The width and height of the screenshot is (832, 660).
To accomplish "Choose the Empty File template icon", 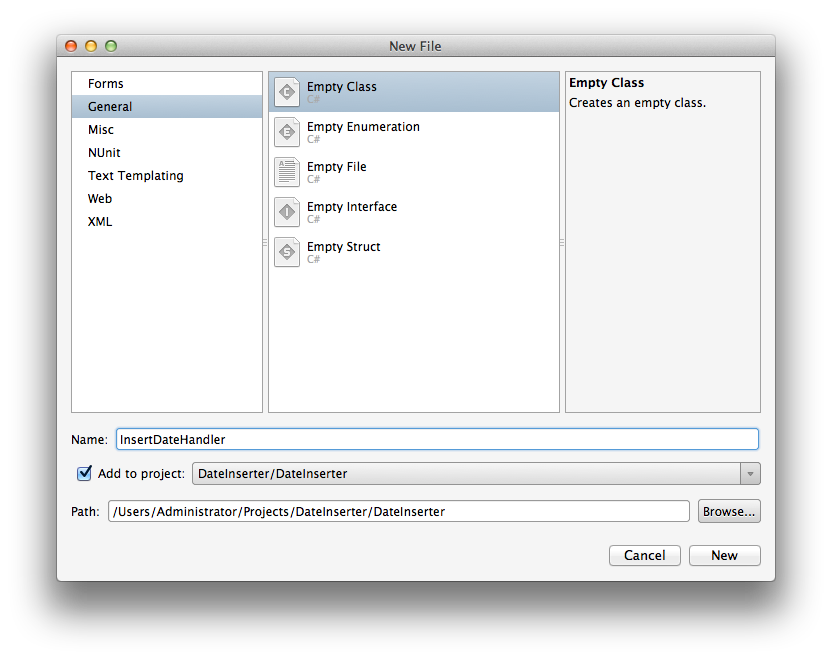I will click(x=287, y=171).
